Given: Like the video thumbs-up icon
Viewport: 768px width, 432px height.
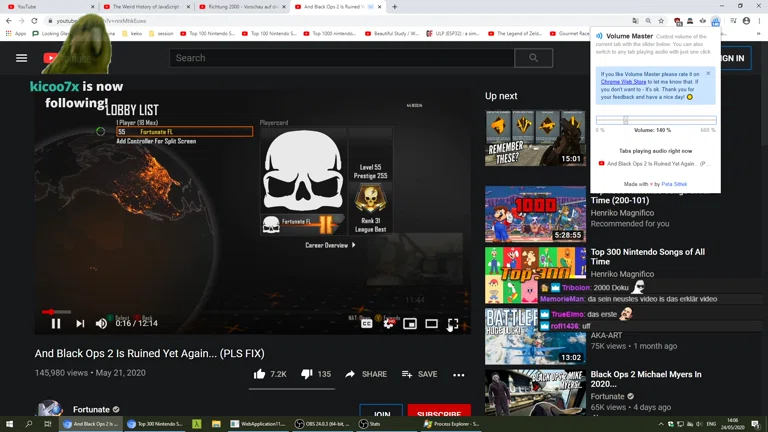Looking at the screenshot, I should tap(260, 374).
